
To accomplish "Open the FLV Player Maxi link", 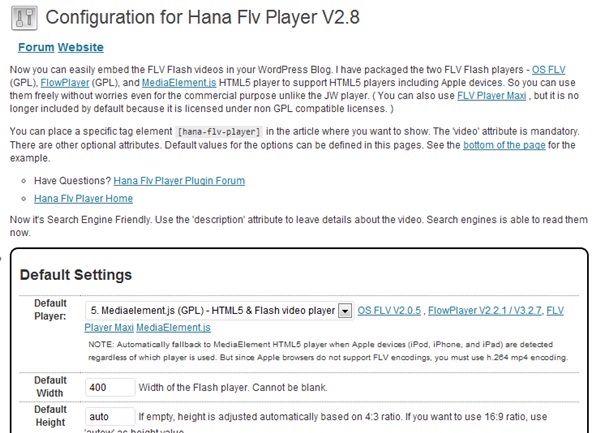I will click(x=492, y=96).
